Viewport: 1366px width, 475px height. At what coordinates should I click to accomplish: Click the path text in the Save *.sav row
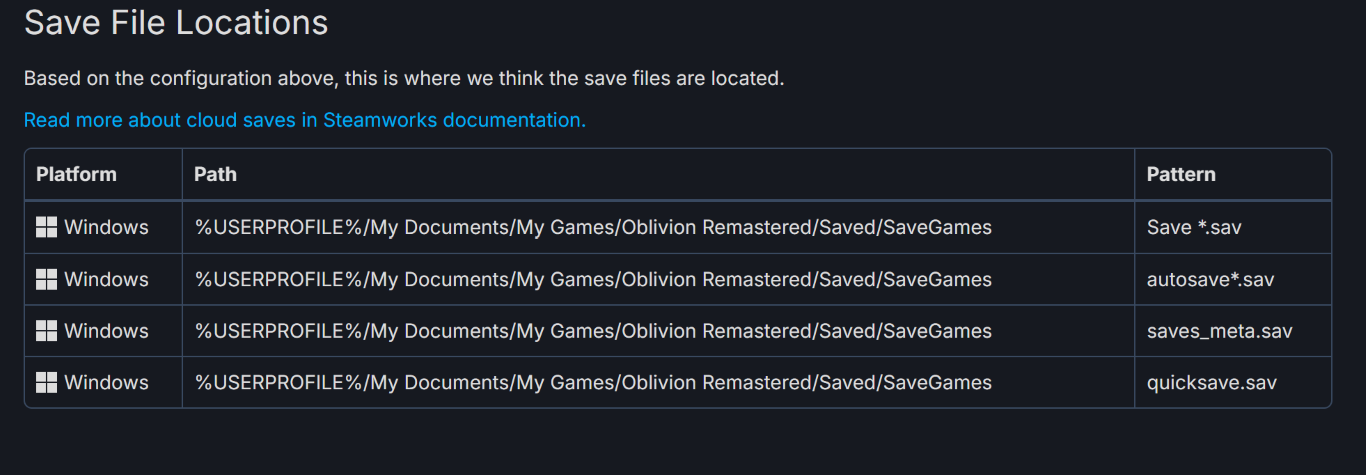coord(593,228)
